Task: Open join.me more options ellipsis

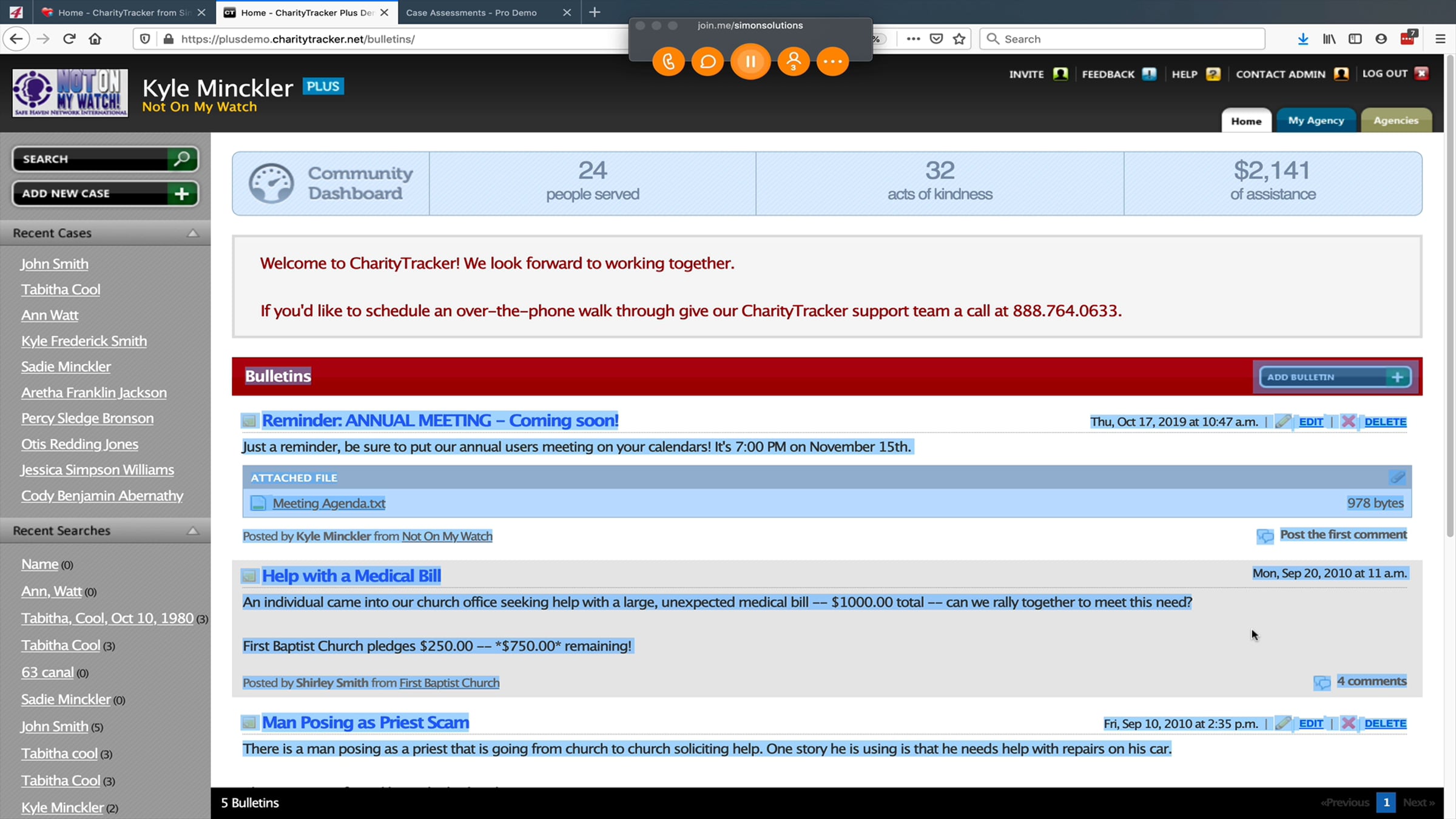Action: [832, 61]
